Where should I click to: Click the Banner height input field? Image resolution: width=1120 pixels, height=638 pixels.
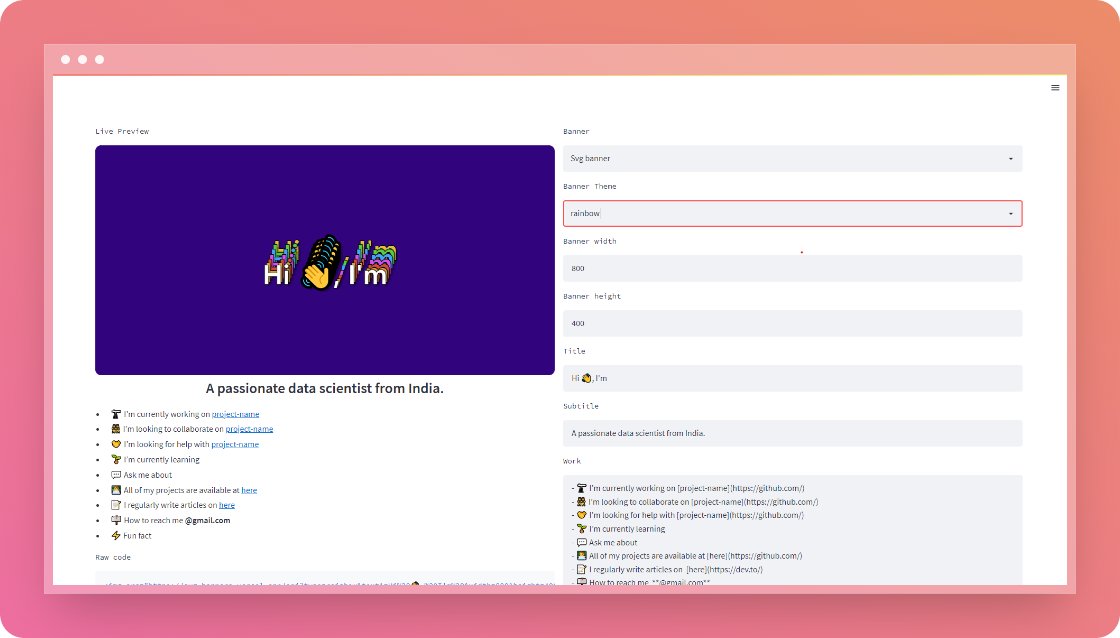pos(792,324)
